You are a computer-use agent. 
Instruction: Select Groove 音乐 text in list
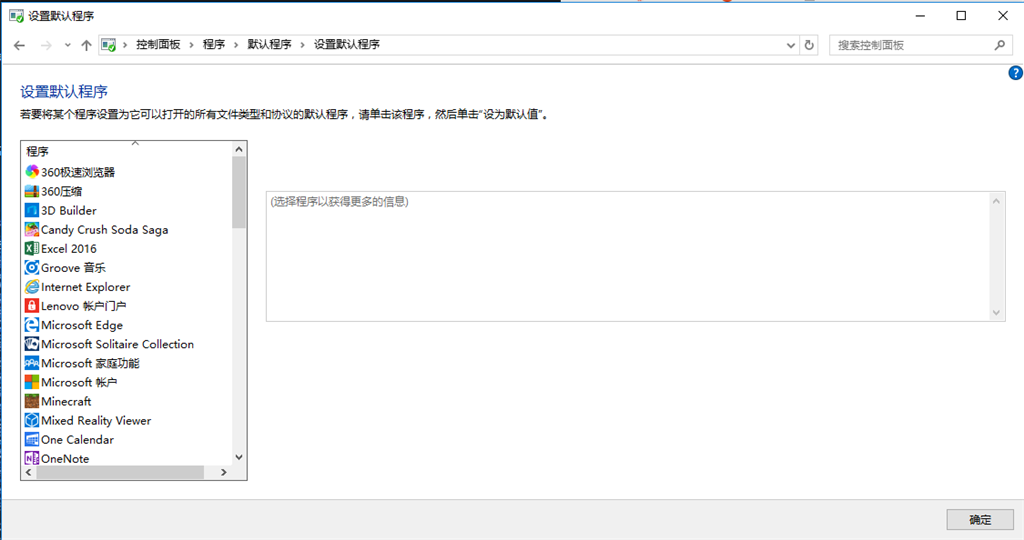73,268
